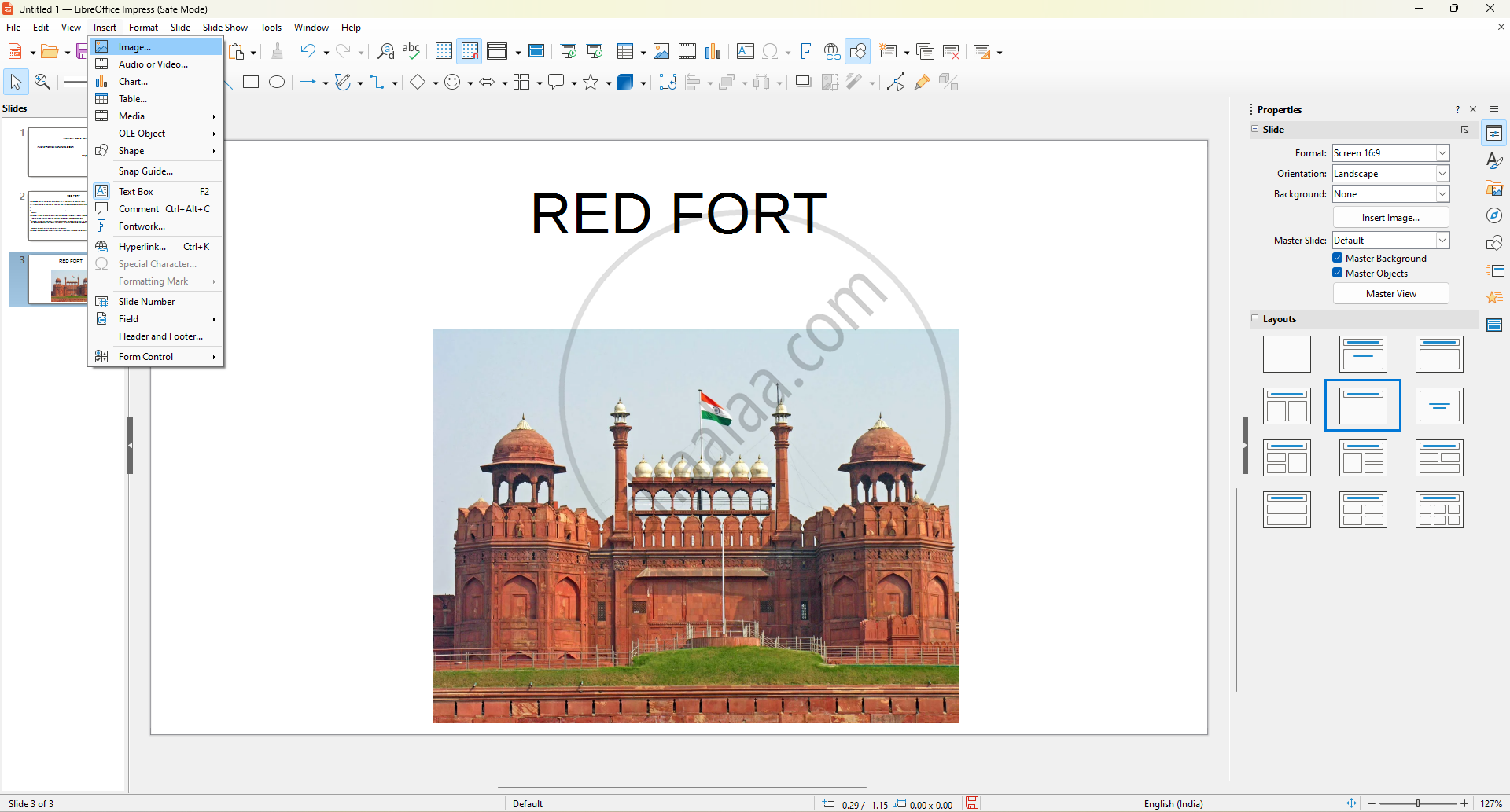Open the sidebar Navigator icon
The image size is (1510, 812).
(1494, 216)
